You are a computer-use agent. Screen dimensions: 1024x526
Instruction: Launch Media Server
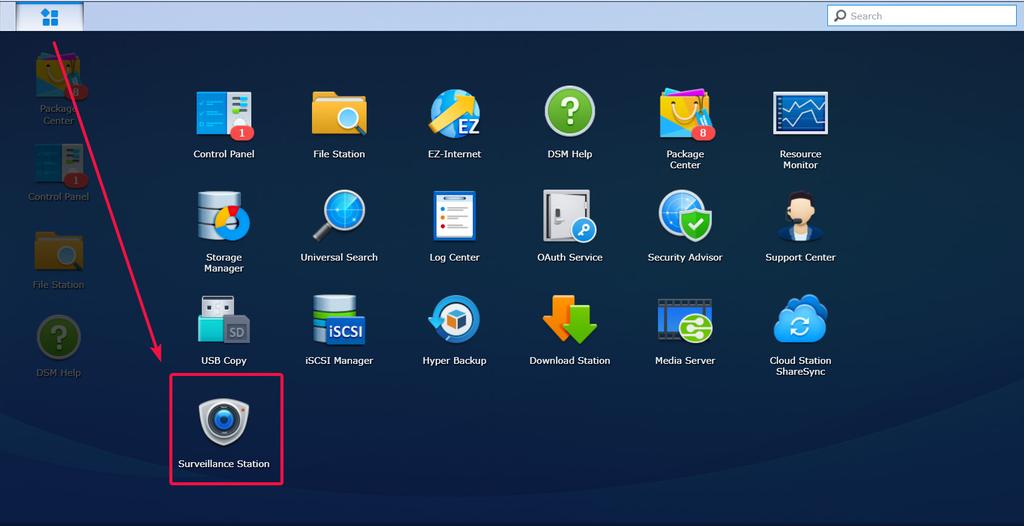(x=685, y=321)
